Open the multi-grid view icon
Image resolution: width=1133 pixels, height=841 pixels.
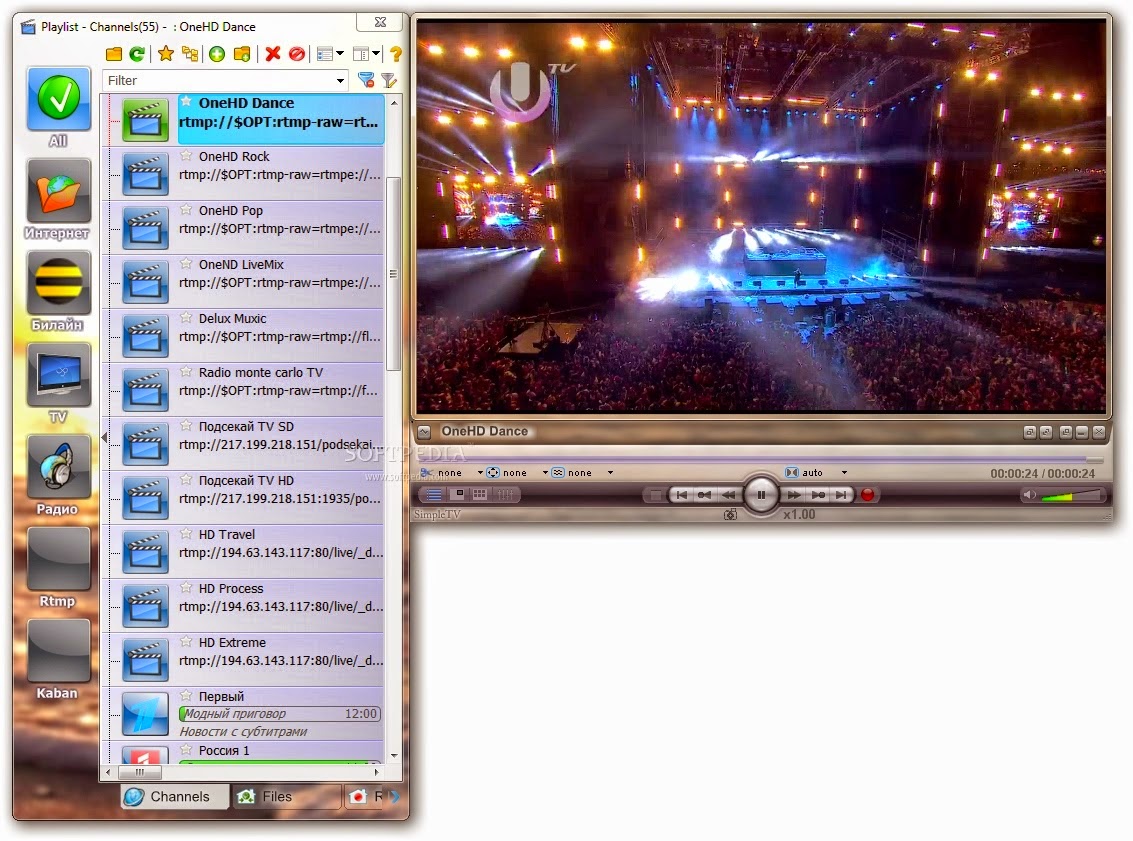coord(480,494)
